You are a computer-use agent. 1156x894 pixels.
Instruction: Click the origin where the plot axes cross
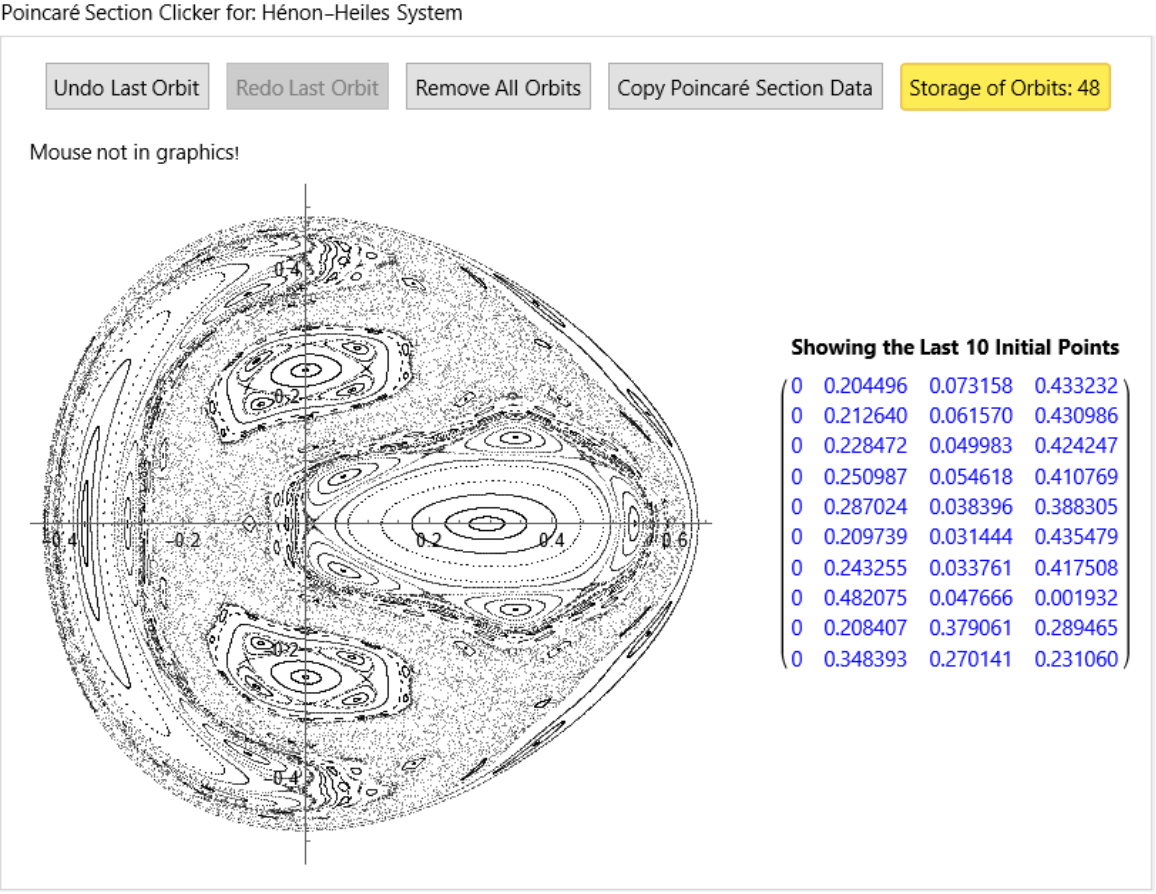[306, 522]
